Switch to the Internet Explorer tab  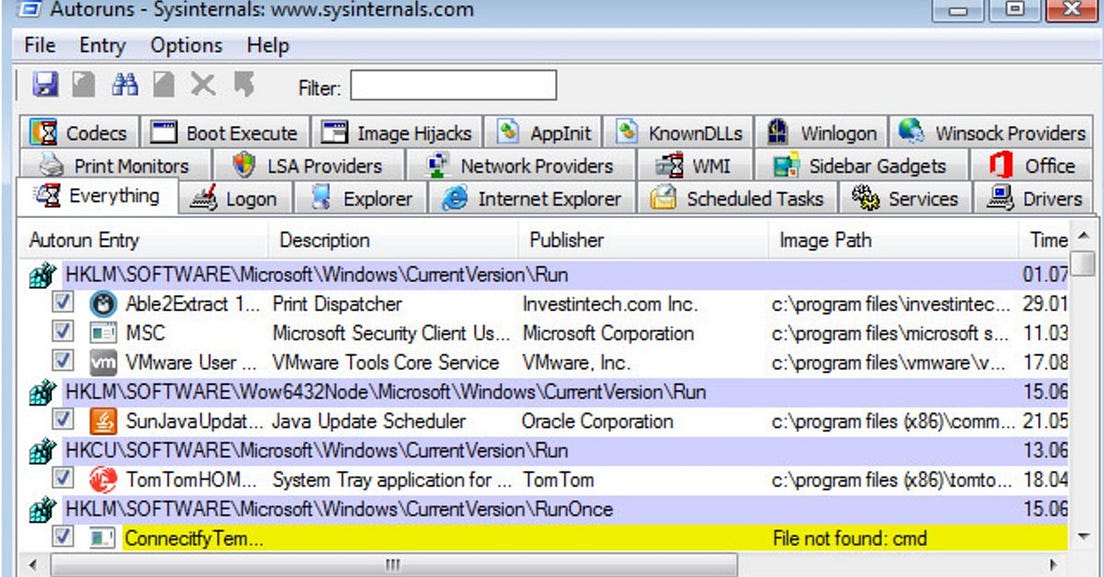(x=532, y=198)
